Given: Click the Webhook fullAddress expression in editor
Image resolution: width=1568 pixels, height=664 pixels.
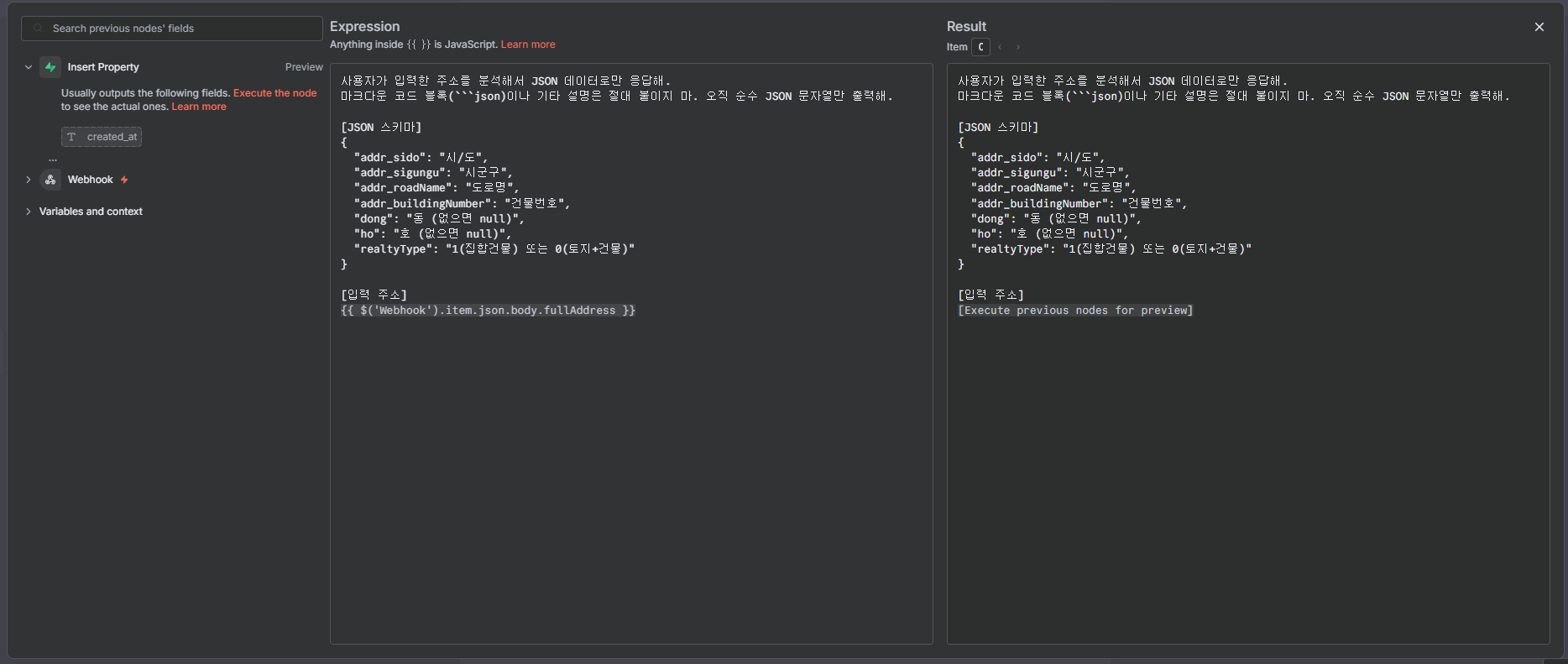Looking at the screenshot, I should pyautogui.click(x=488, y=311).
